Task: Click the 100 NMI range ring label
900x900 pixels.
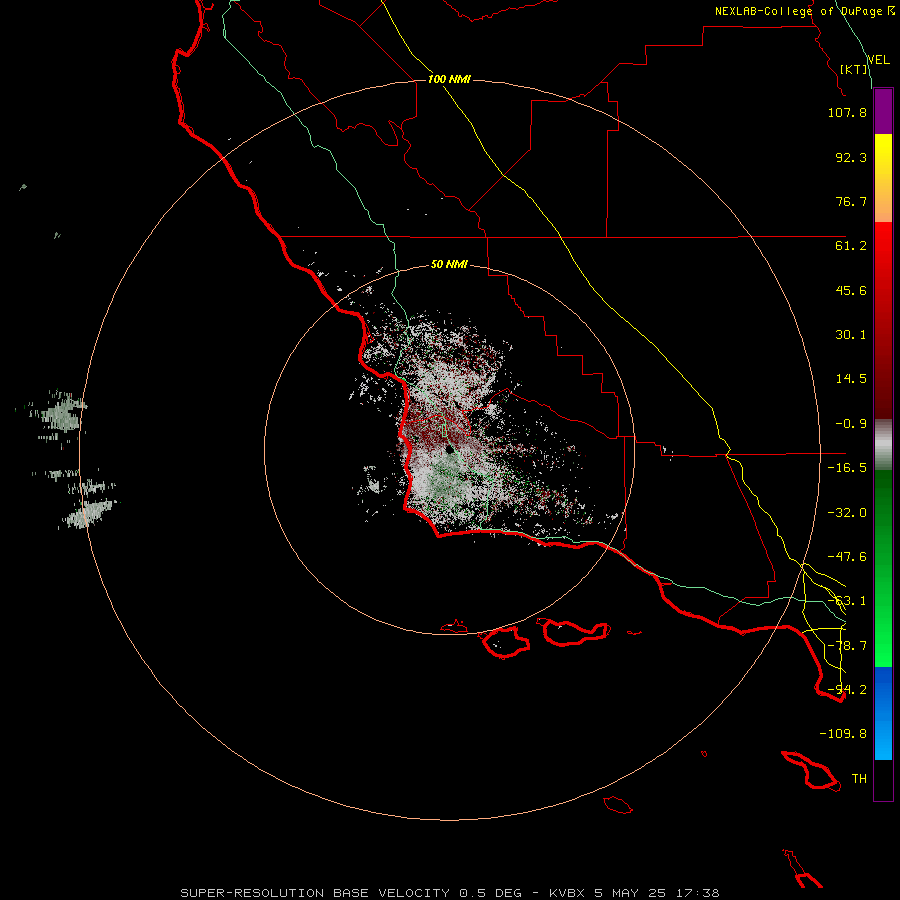Action: point(449,79)
